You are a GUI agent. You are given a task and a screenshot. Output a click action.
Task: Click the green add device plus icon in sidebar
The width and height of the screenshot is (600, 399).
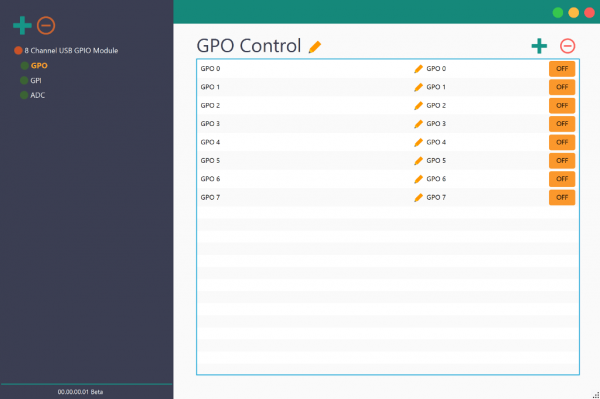[22, 26]
